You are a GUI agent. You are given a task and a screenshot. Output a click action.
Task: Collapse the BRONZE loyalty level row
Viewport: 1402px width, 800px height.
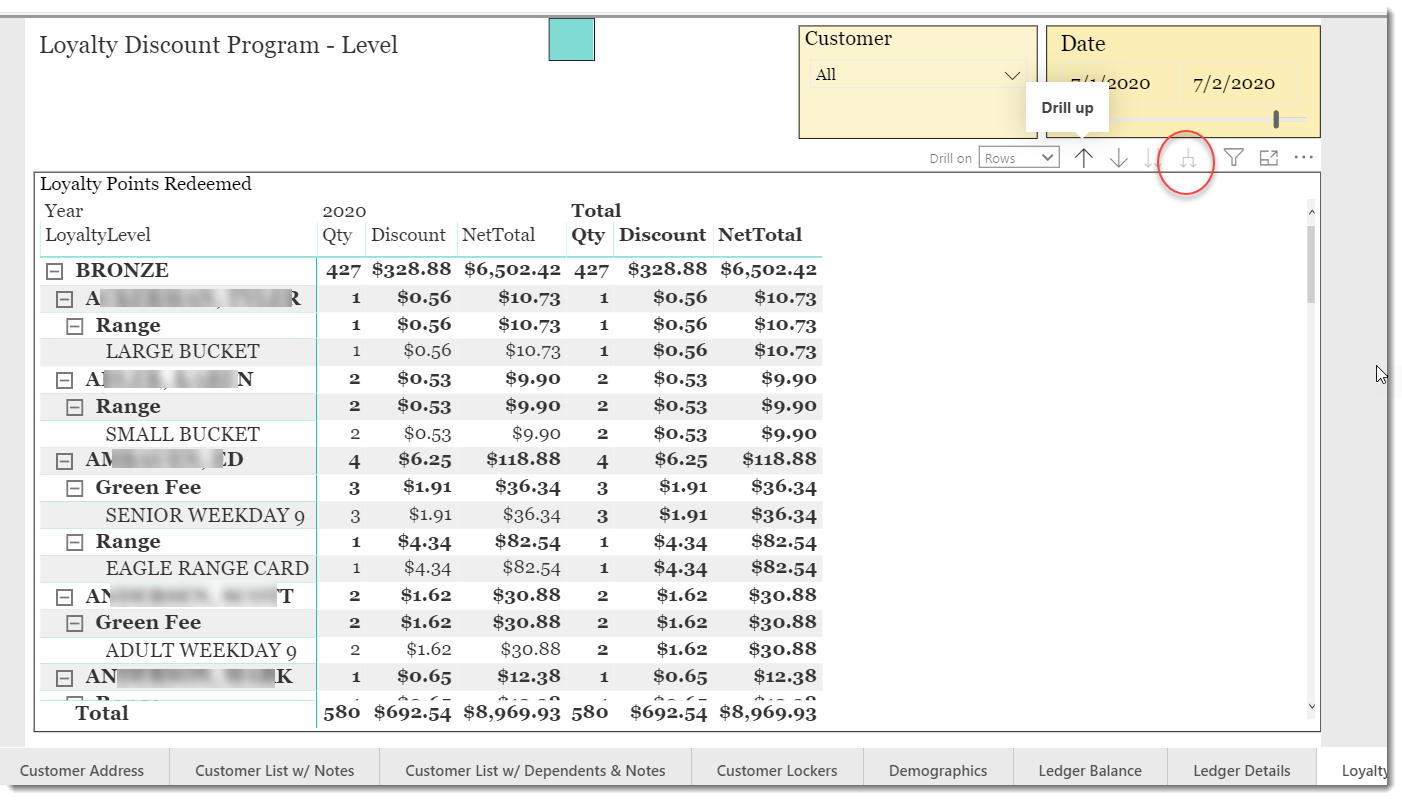coord(56,271)
